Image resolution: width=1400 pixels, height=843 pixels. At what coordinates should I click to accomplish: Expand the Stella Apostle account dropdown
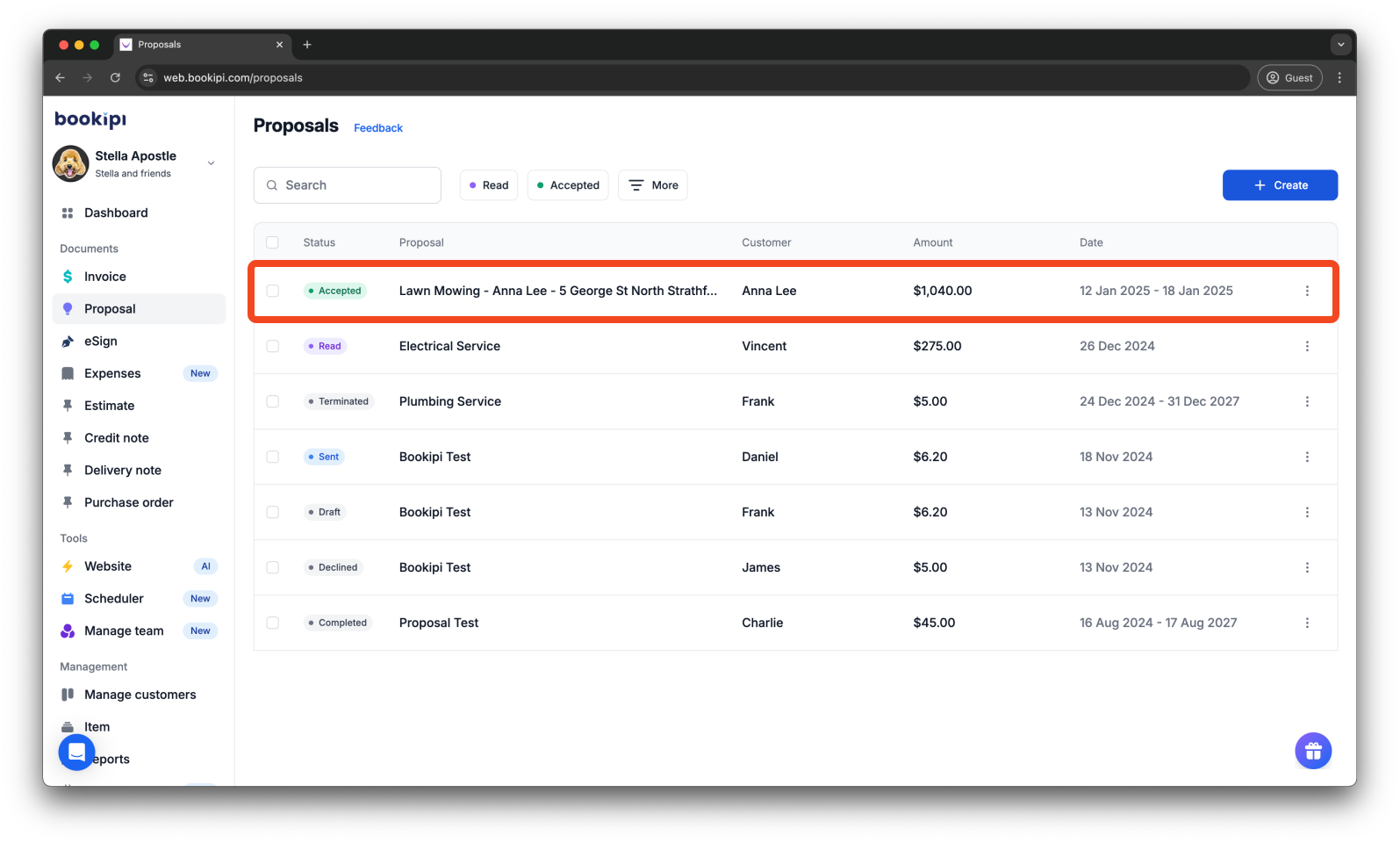[211, 163]
